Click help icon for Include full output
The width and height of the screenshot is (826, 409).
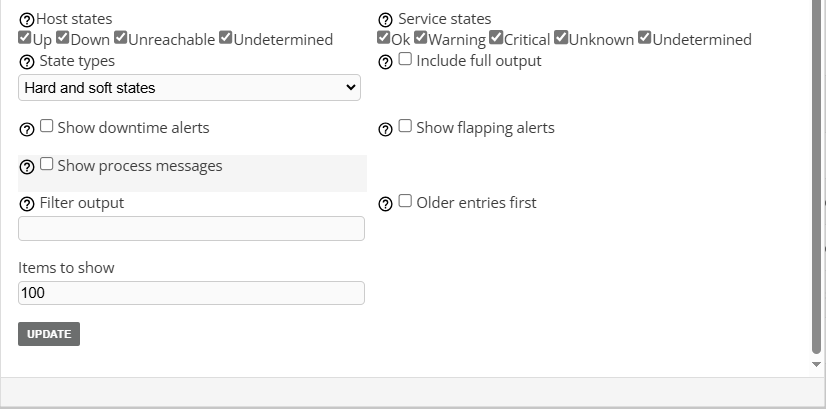385,62
